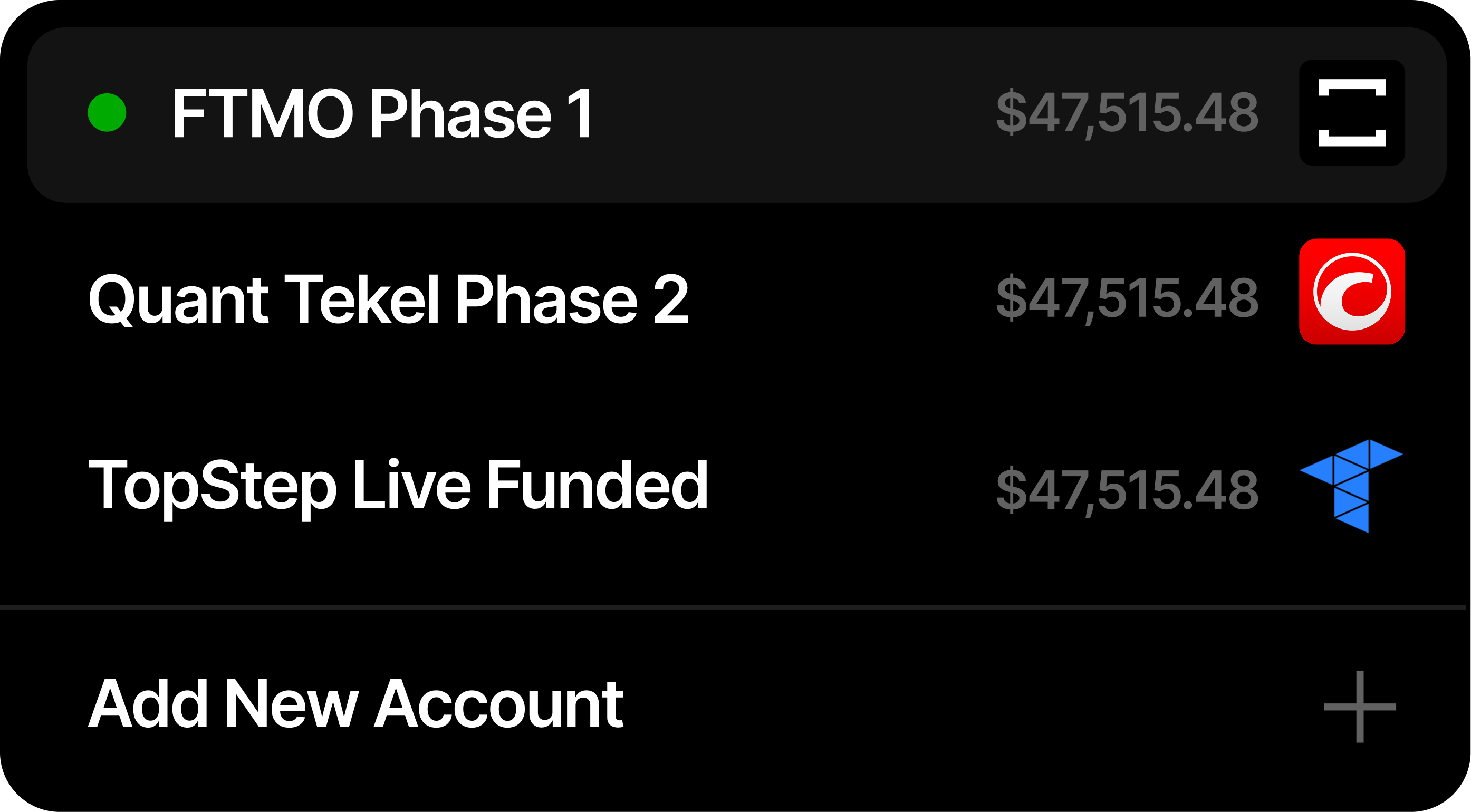Click the dollar sign in FTMO balance
Viewport: 1471px width, 812px height.
click(x=1011, y=112)
